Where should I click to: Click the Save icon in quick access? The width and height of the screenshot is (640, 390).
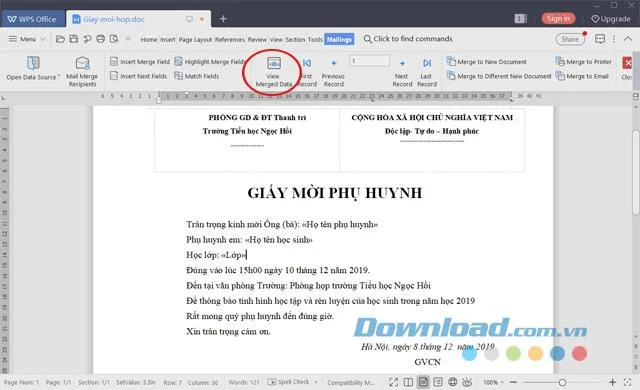(x=74, y=39)
